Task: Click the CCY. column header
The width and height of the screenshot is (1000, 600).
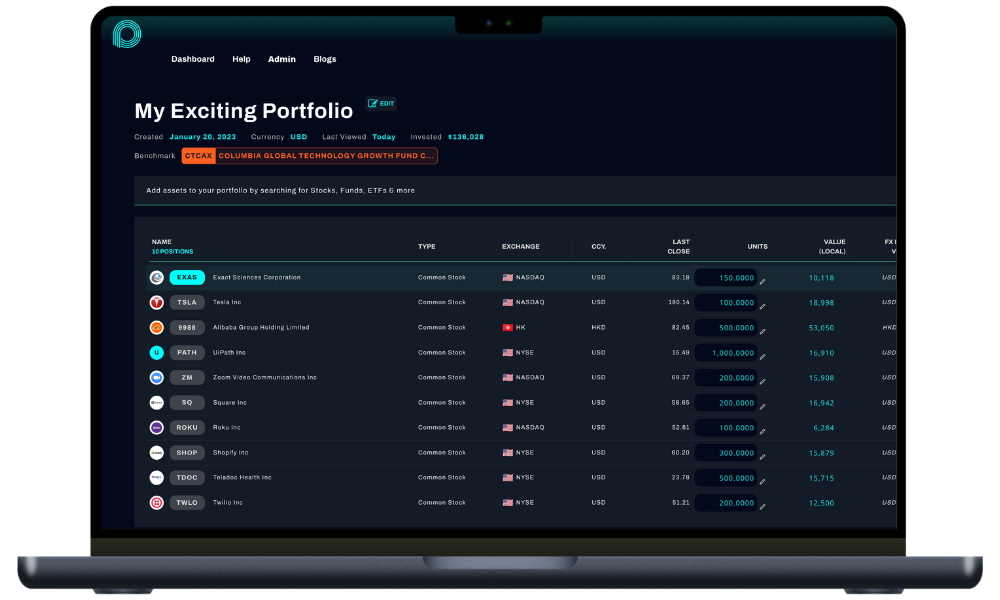Action: 598,246
